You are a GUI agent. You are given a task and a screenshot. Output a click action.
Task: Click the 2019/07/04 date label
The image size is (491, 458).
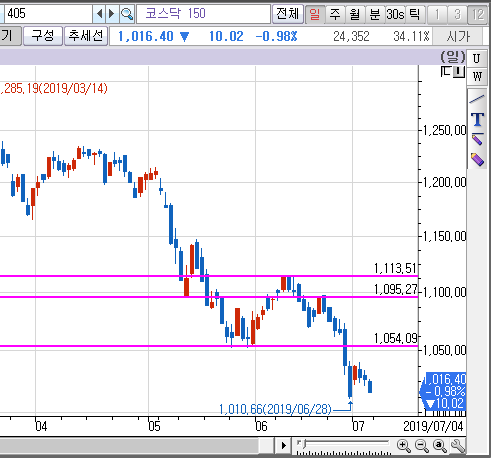(433, 426)
